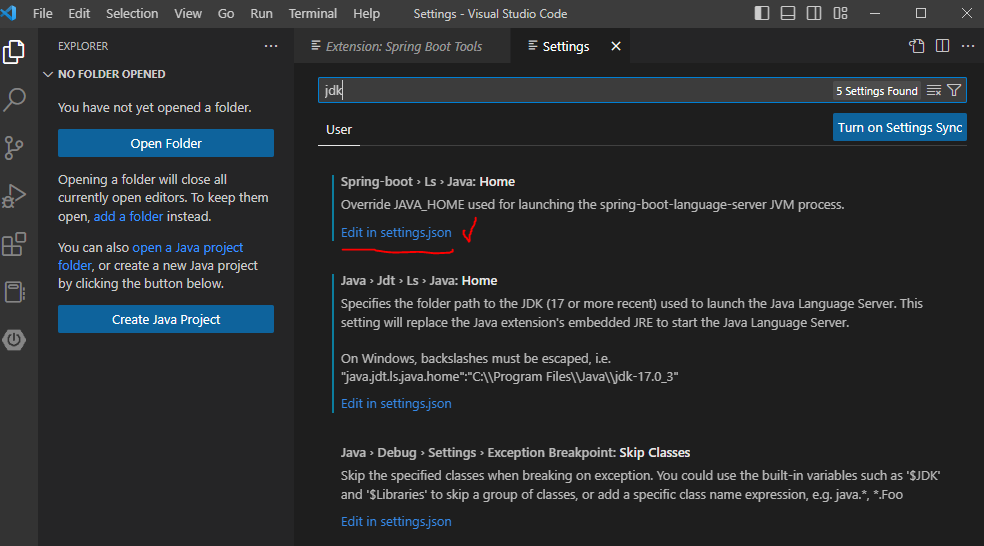Open Explorer Views and More Actions ellipsis
984x546 pixels.
pos(270,46)
